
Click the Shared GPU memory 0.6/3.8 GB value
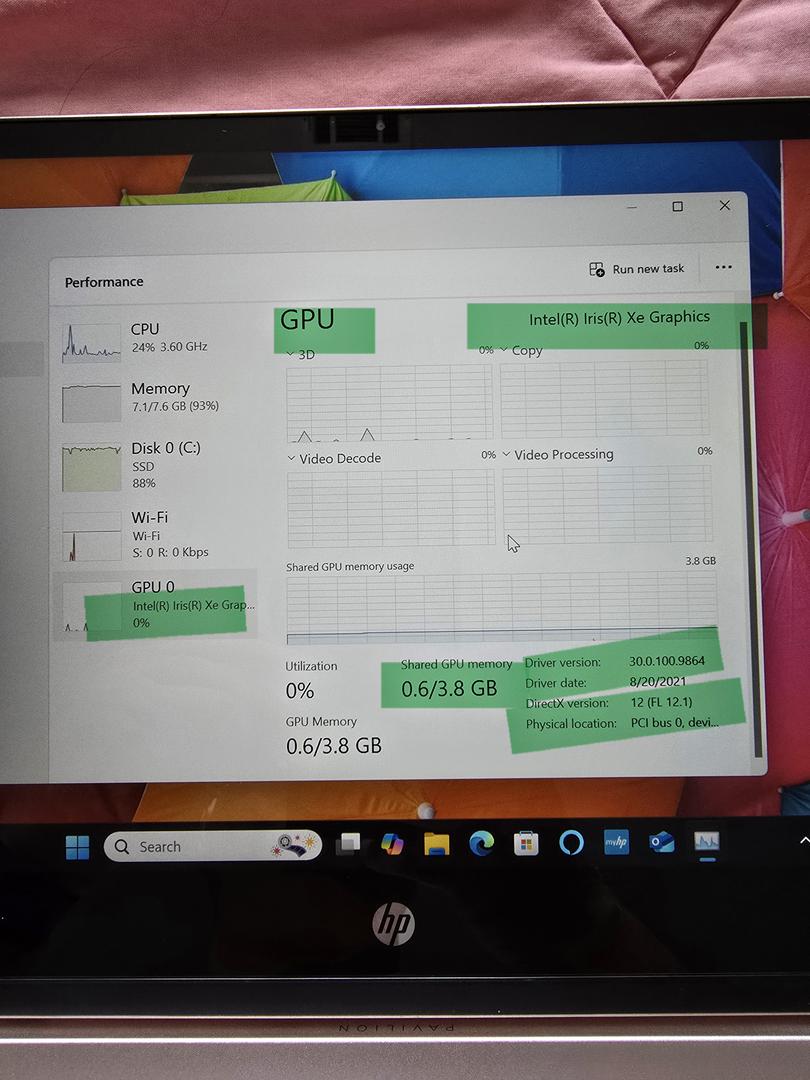pyautogui.click(x=449, y=688)
